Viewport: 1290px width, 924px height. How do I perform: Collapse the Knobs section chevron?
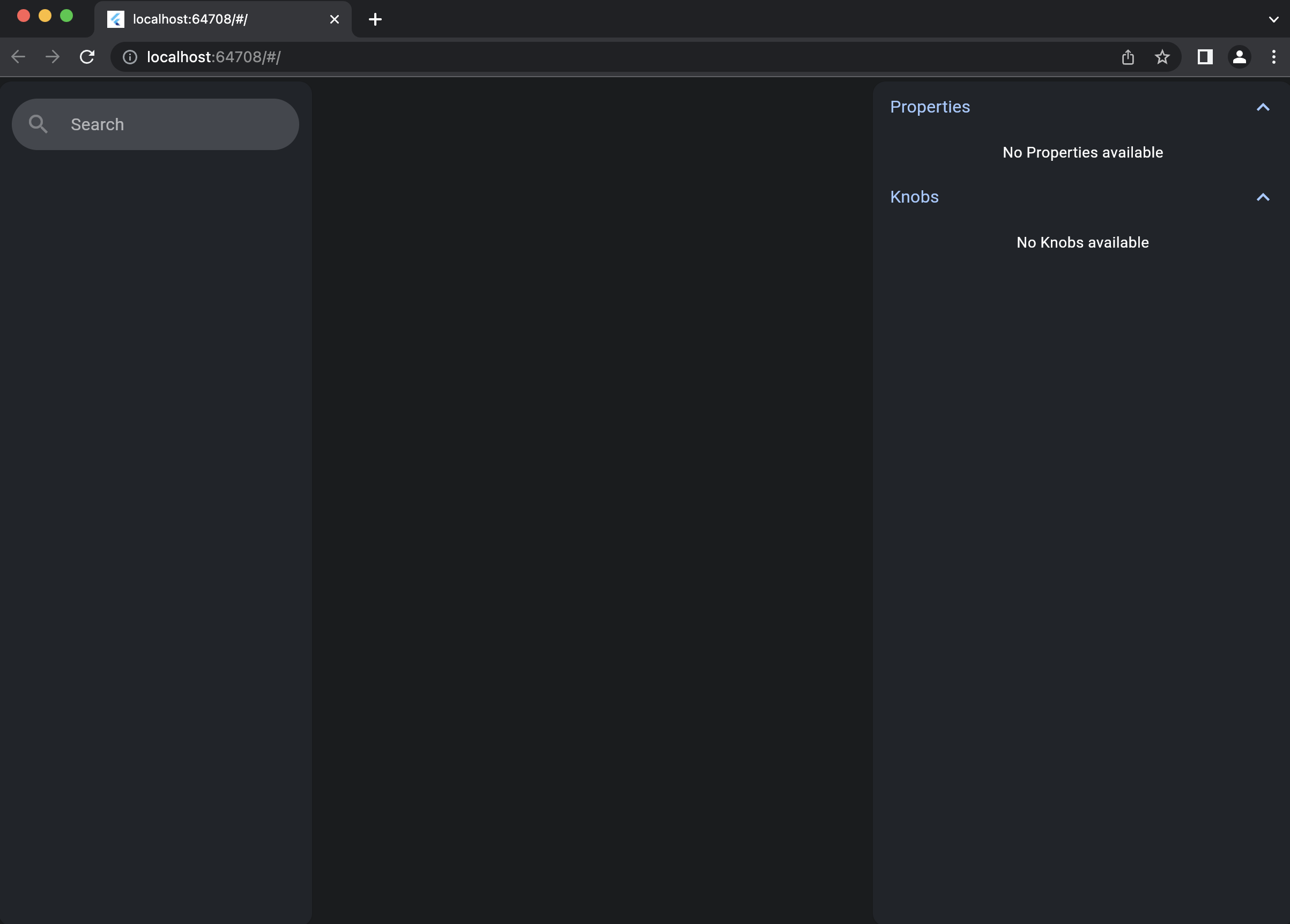1263,197
